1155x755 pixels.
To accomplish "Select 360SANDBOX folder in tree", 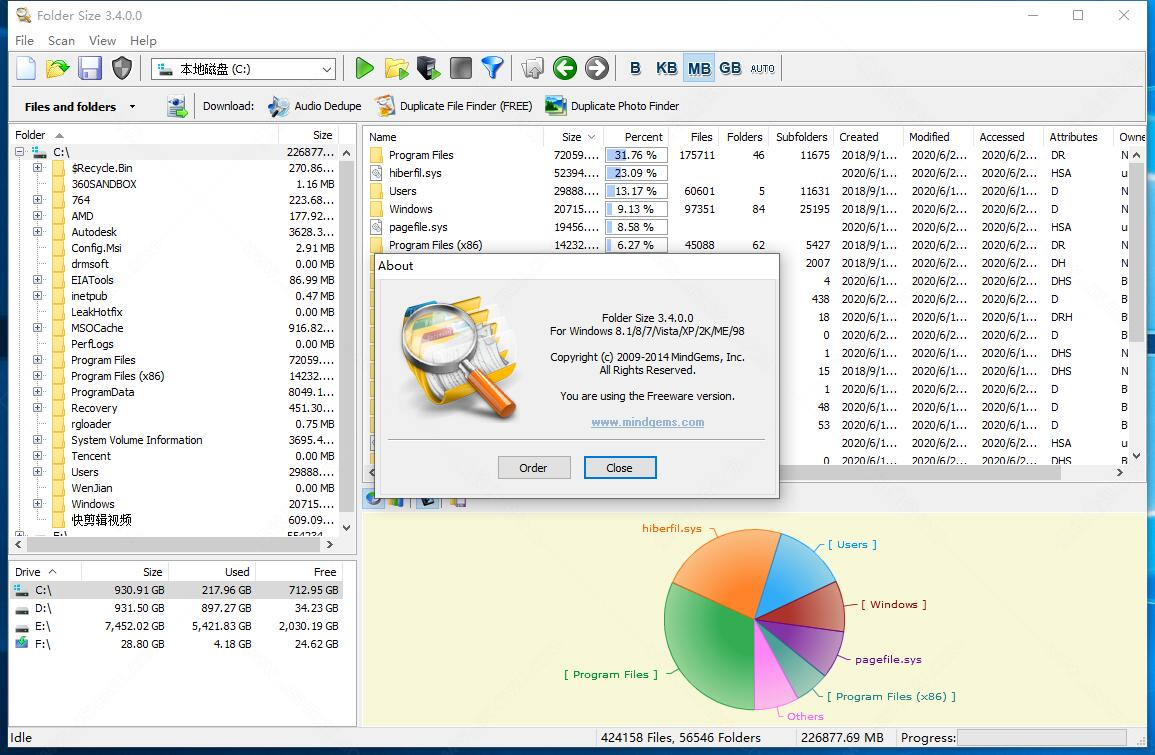I will coord(104,184).
